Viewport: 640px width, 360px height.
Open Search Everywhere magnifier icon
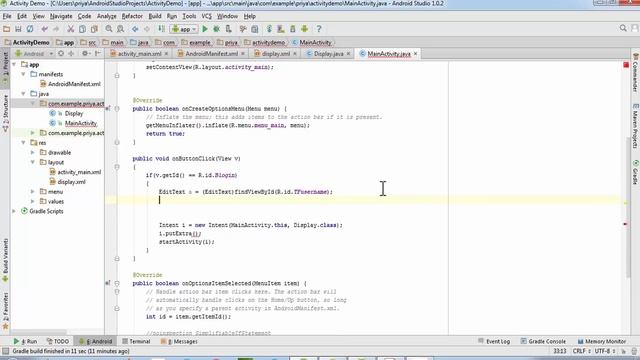623,28
